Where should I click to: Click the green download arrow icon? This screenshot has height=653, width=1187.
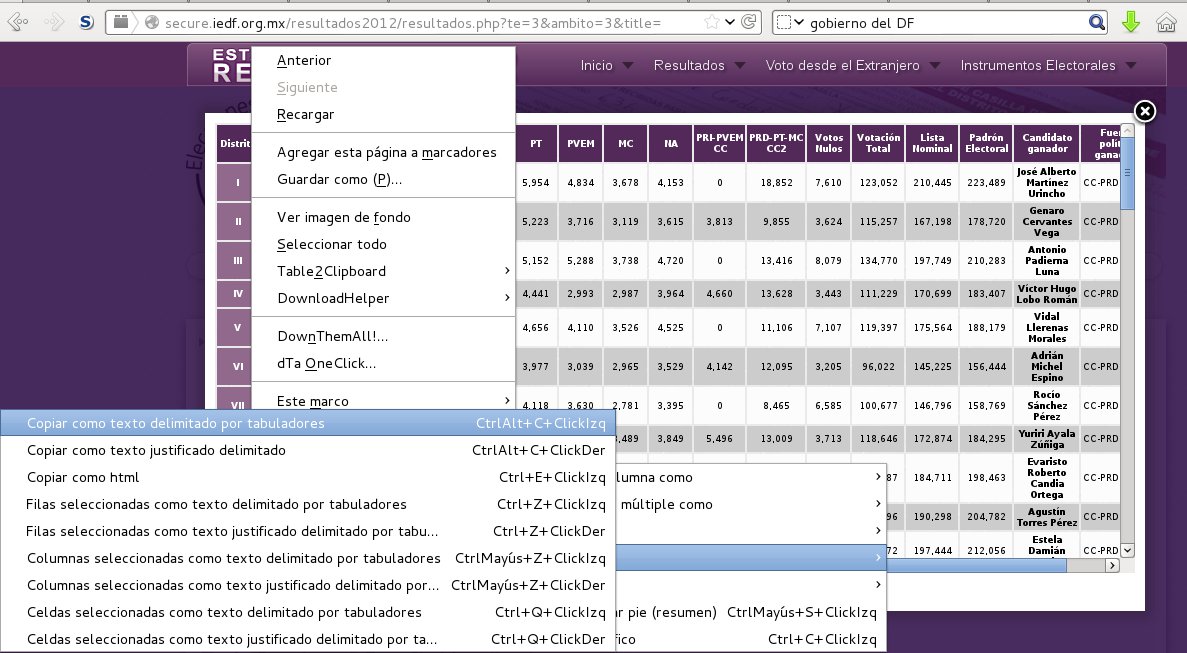click(1131, 22)
